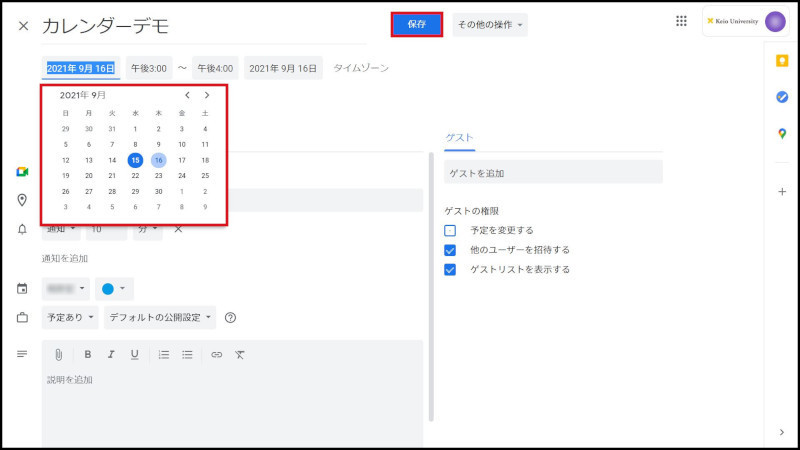The width and height of the screenshot is (800, 450).
Task: Select the ゲスト tab
Action: pyautogui.click(x=459, y=138)
